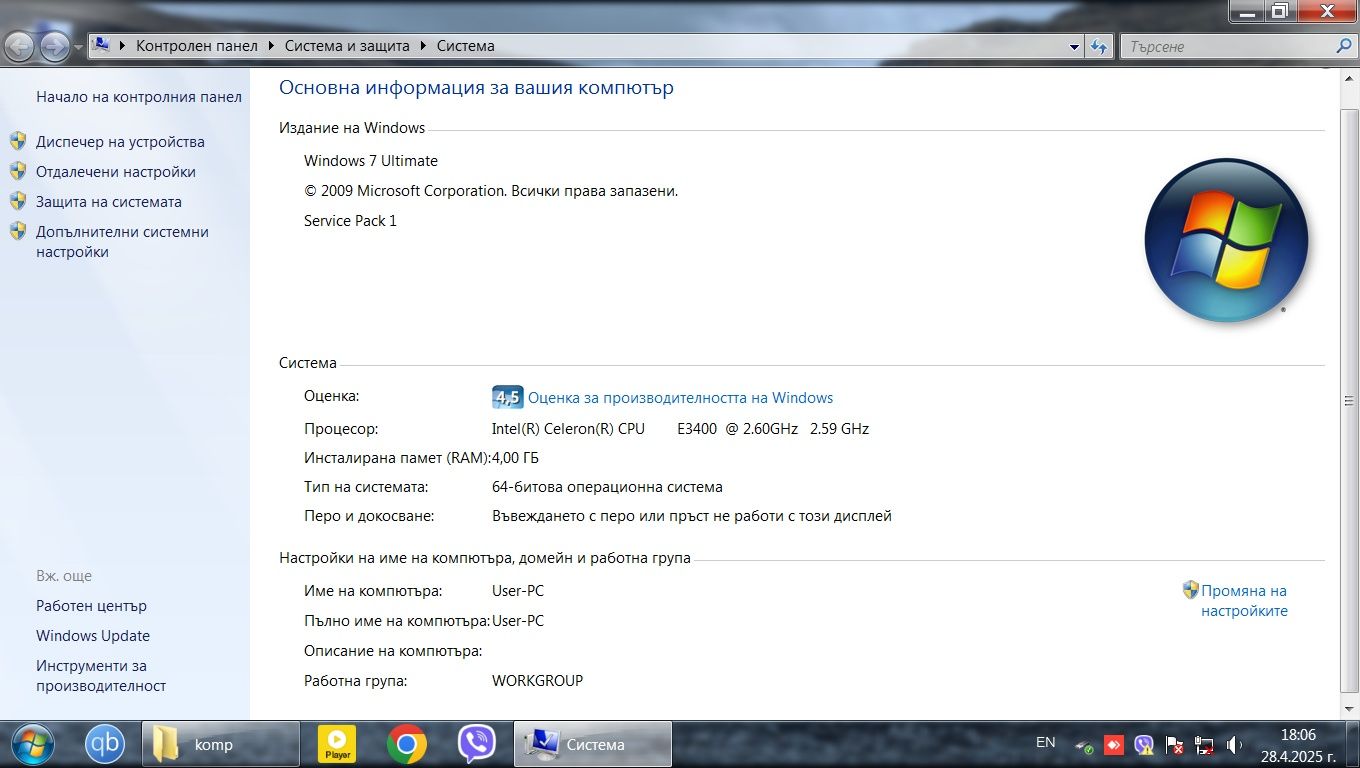Click the 4,00 ГБ RAM value
This screenshot has width=1360, height=768.
click(515, 458)
